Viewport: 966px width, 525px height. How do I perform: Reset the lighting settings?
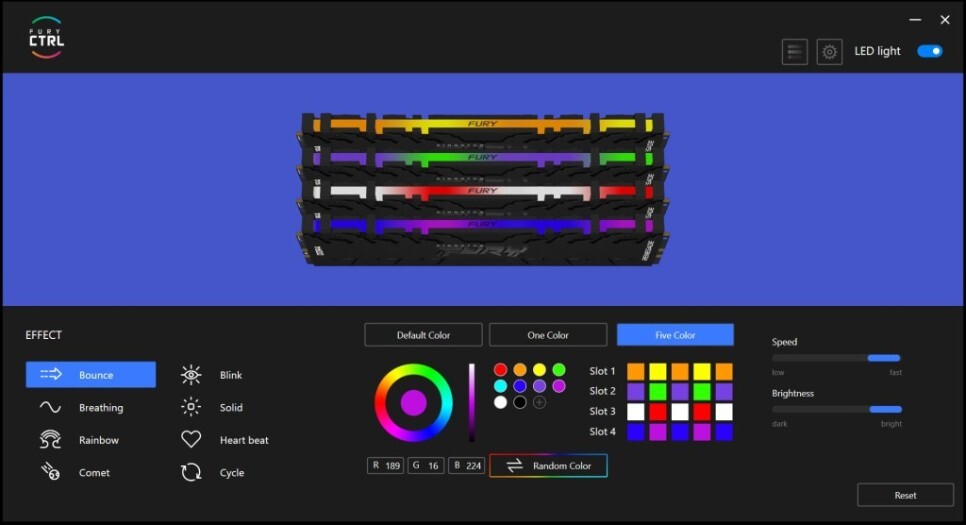(905, 495)
